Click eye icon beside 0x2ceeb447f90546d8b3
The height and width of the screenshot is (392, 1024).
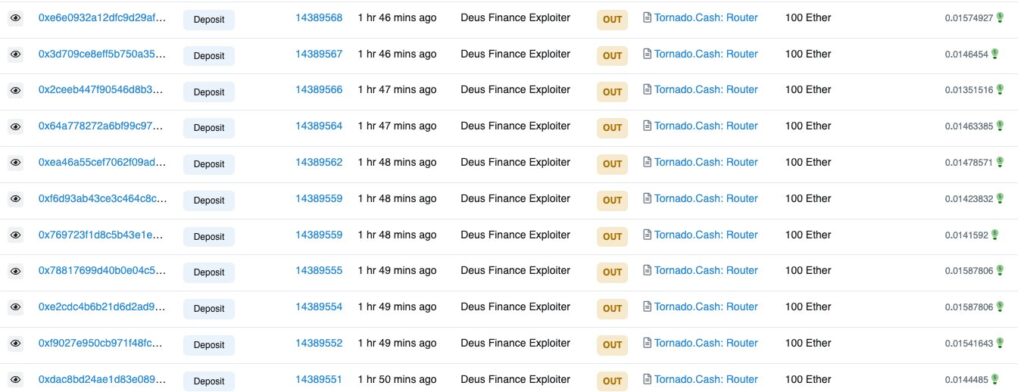[16, 90]
